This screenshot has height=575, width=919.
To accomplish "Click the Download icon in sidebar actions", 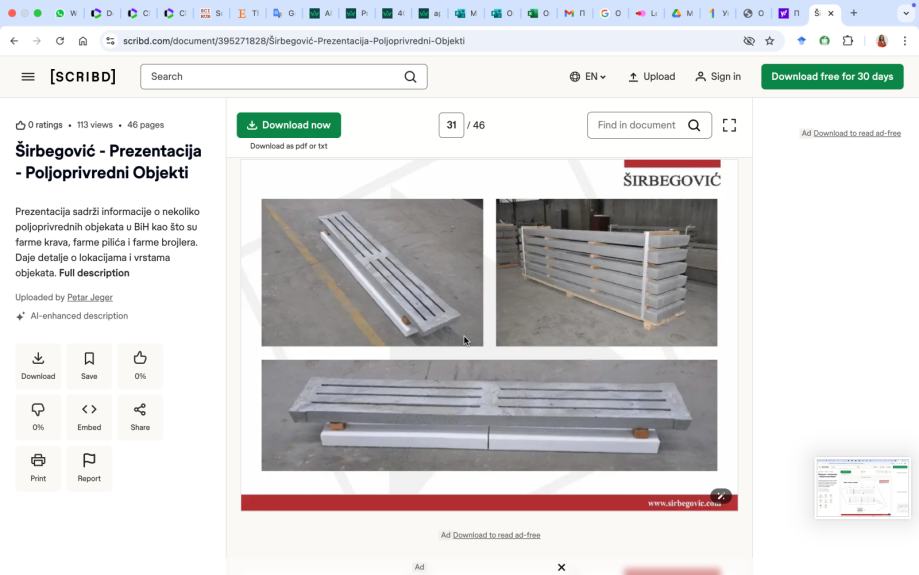I will click(38, 366).
